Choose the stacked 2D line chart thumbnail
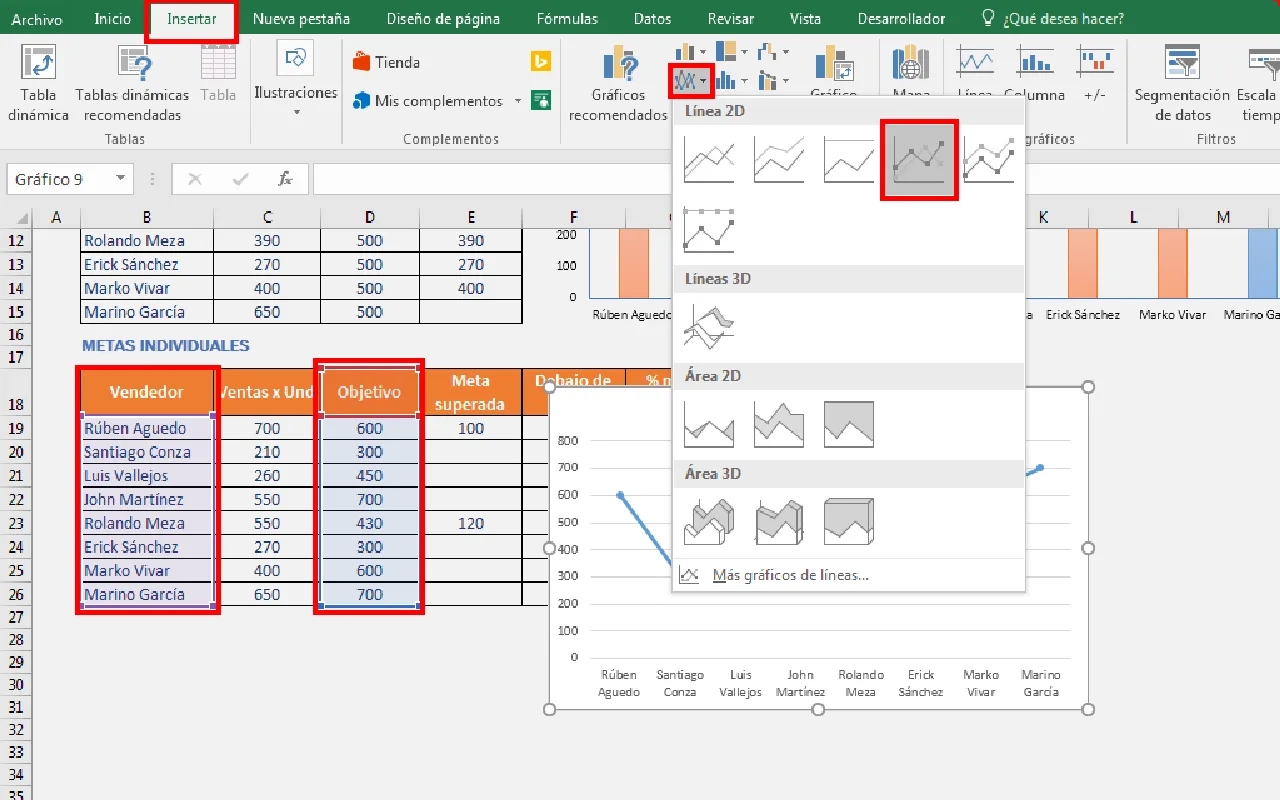The width and height of the screenshot is (1280, 800). pyautogui.click(x=779, y=160)
